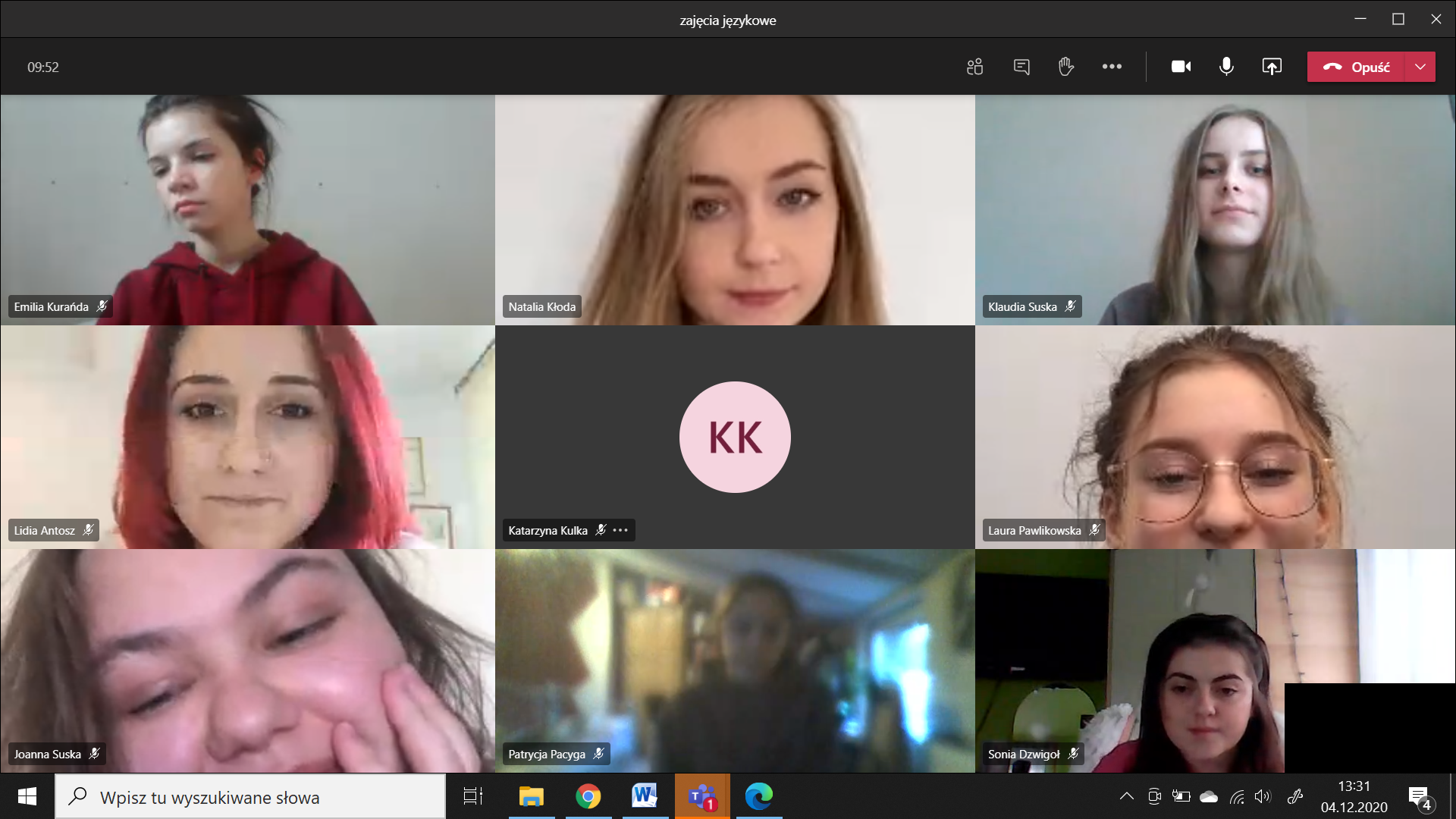Open the share content tray
Image resolution: width=1456 pixels, height=819 pixels.
(x=1272, y=67)
